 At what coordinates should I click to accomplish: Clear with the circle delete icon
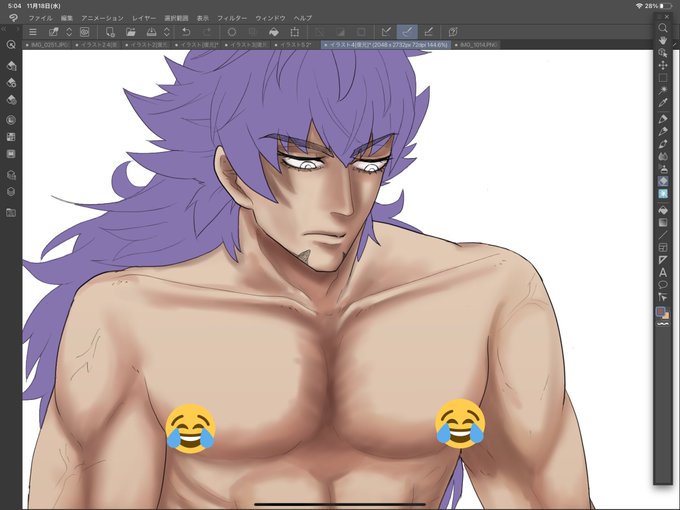[x=232, y=32]
